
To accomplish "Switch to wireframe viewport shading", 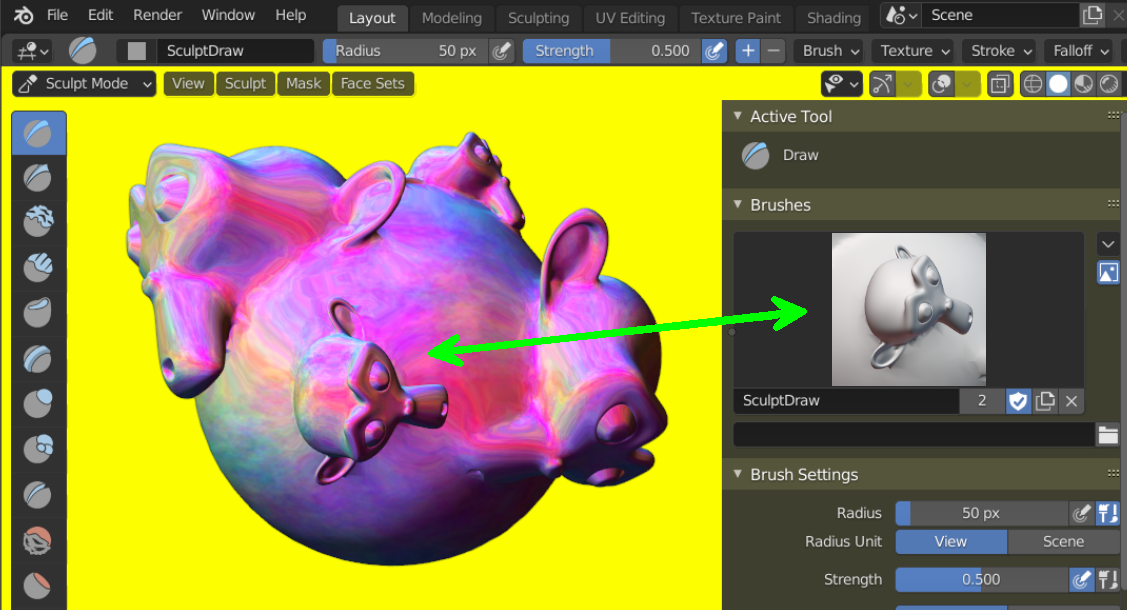I will coord(1033,84).
